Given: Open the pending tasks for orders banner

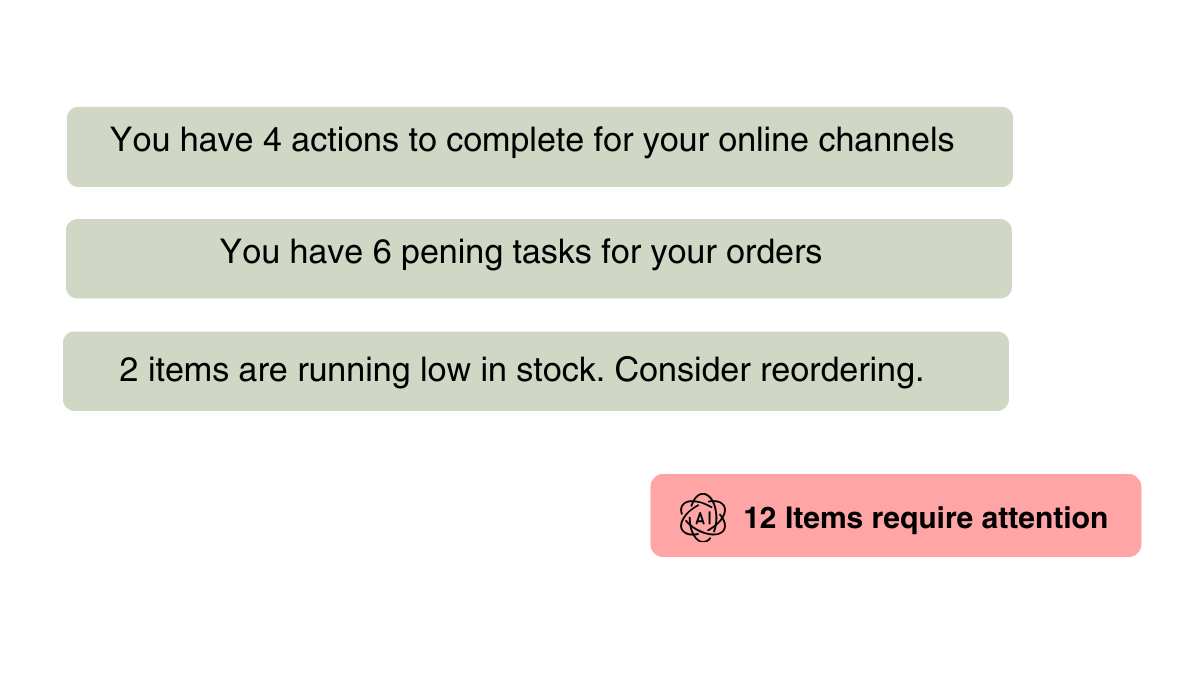Looking at the screenshot, I should point(539,259).
